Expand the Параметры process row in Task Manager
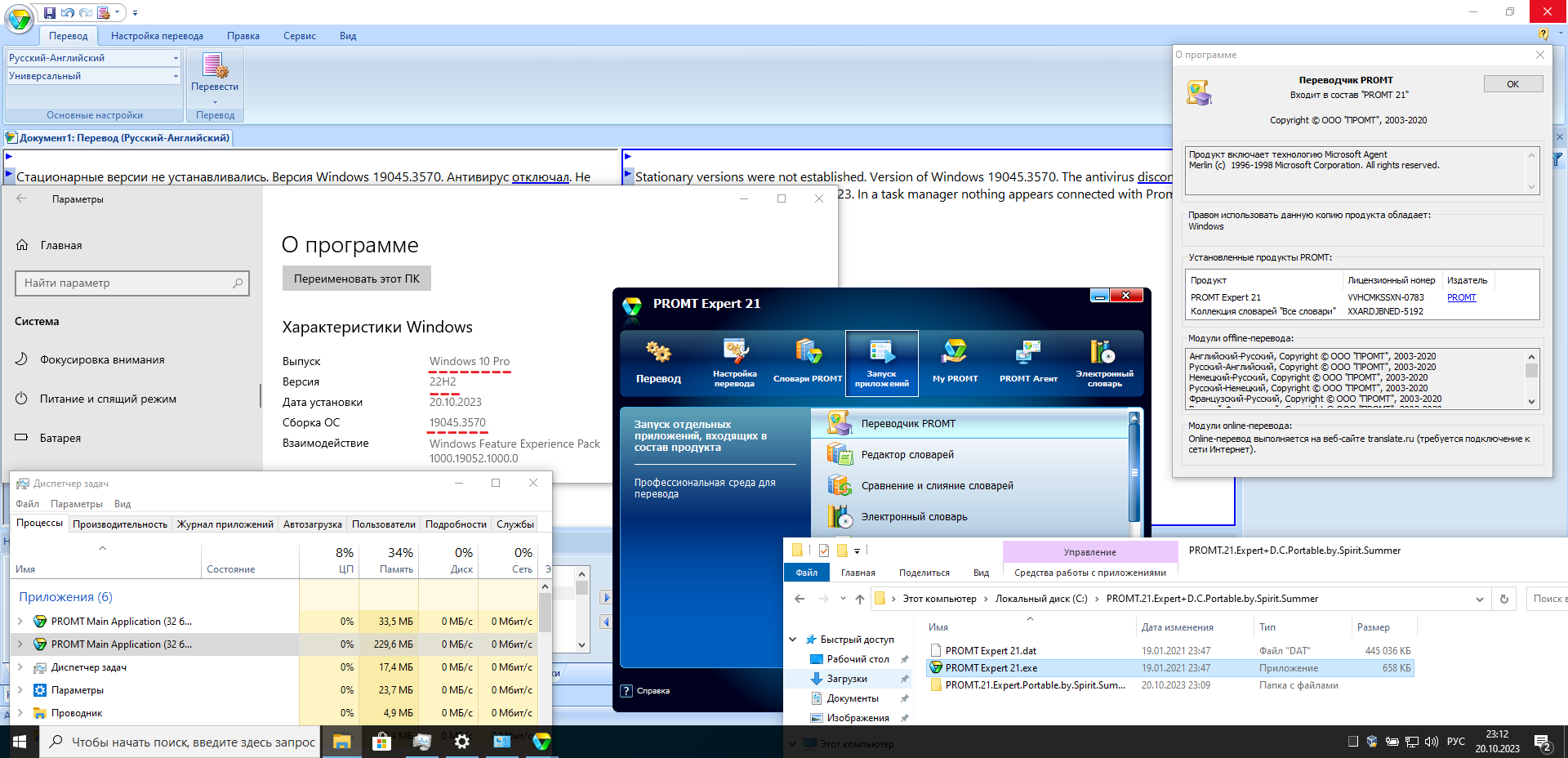This screenshot has width=1568, height=758. pos(20,690)
